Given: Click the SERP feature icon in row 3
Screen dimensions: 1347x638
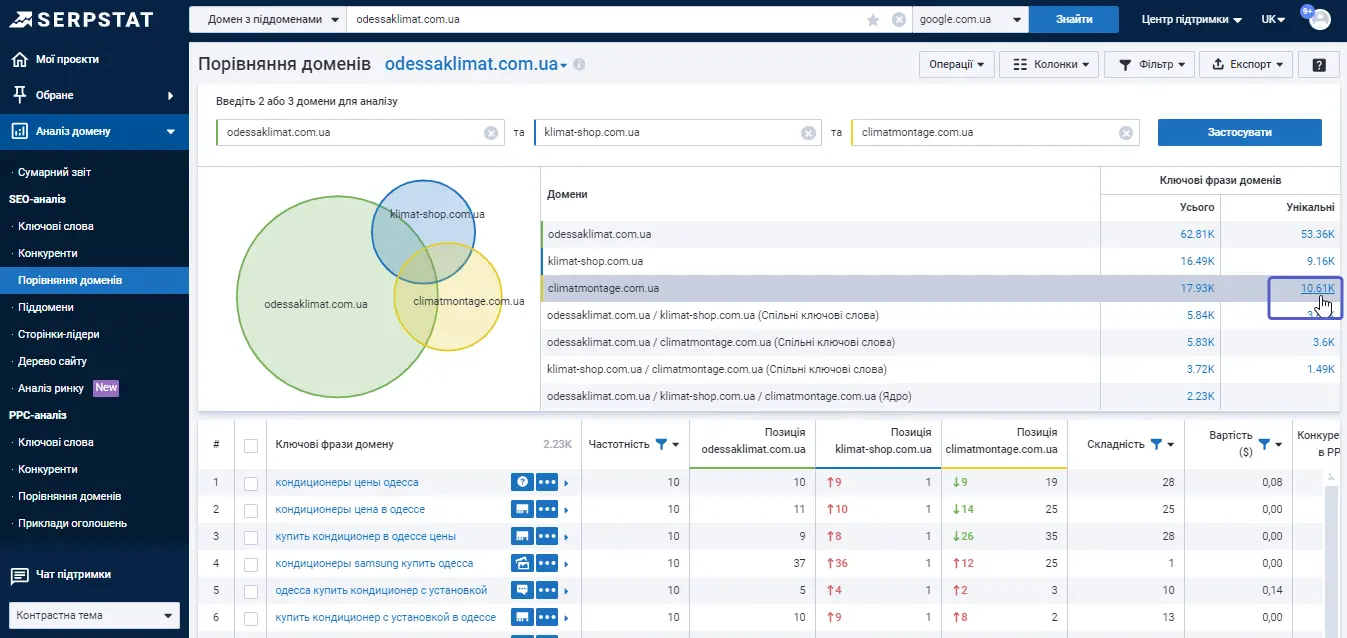Looking at the screenshot, I should tap(521, 536).
